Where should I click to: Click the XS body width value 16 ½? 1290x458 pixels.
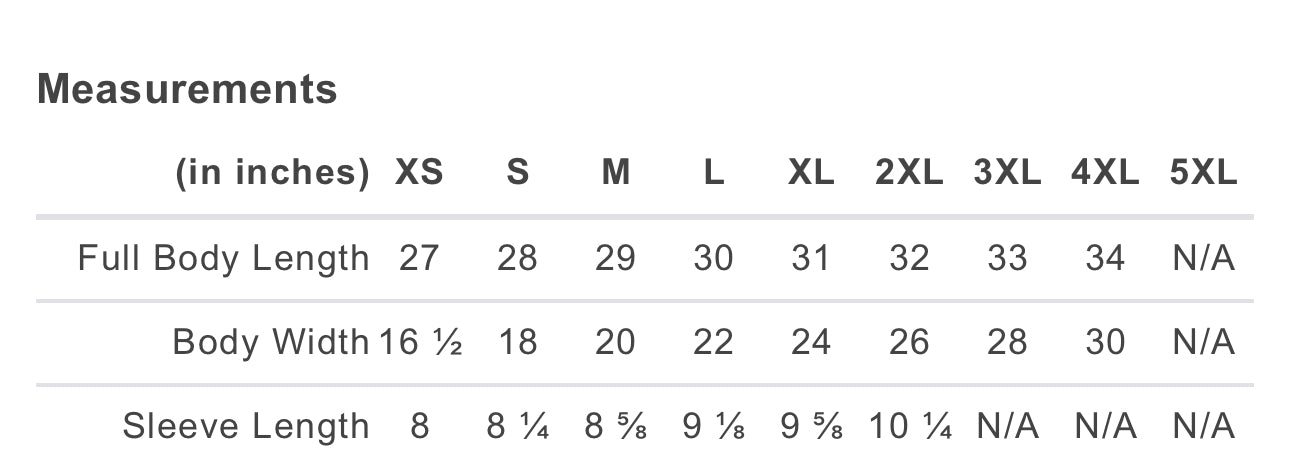[x=420, y=343]
